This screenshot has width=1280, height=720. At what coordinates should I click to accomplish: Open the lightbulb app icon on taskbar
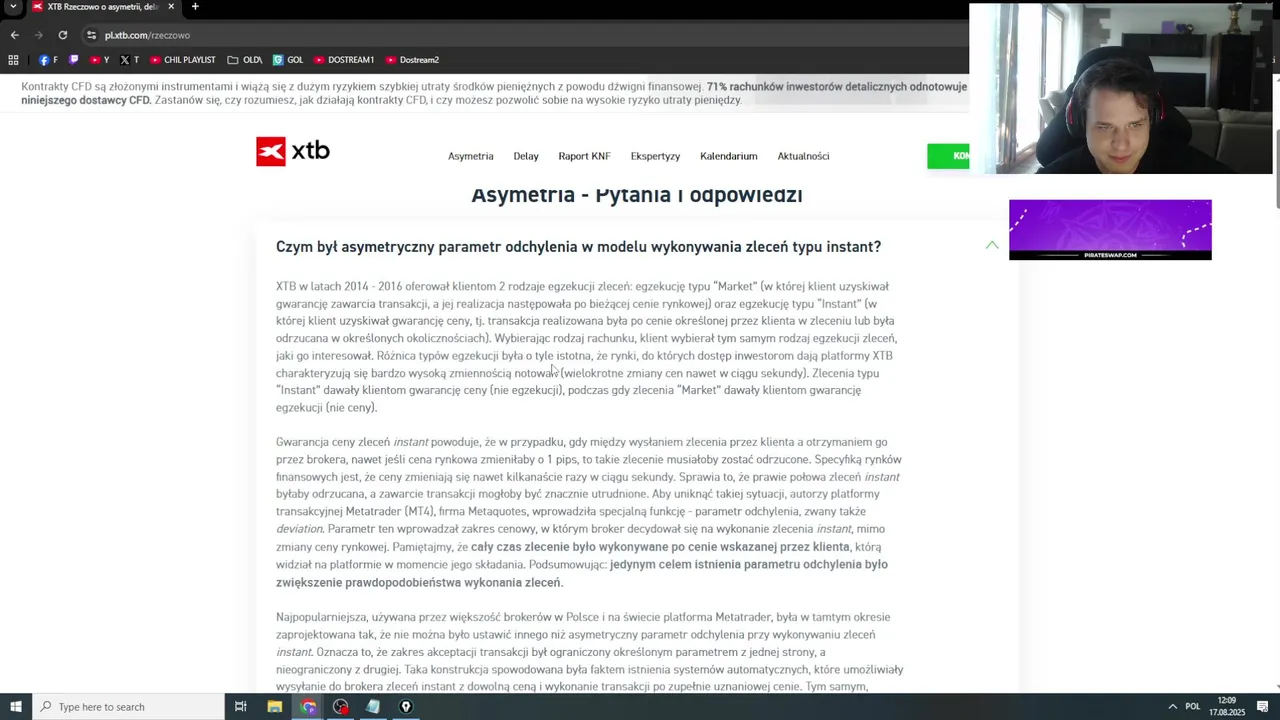coord(406,707)
